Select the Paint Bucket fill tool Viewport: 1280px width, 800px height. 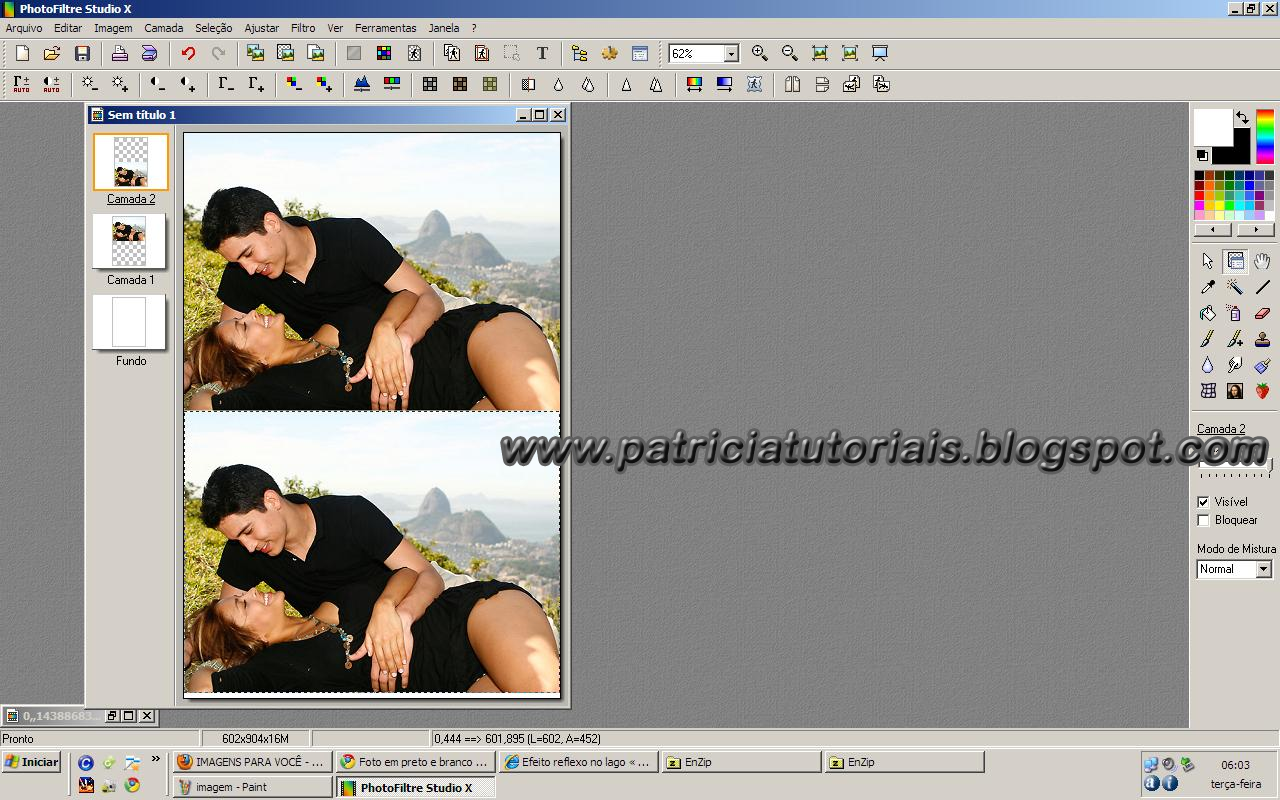tap(1208, 313)
